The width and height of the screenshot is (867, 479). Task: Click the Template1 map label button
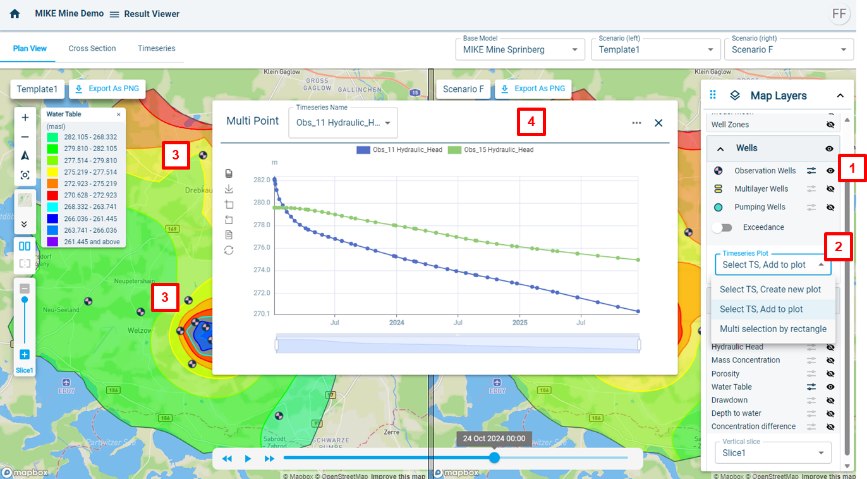pos(35,89)
